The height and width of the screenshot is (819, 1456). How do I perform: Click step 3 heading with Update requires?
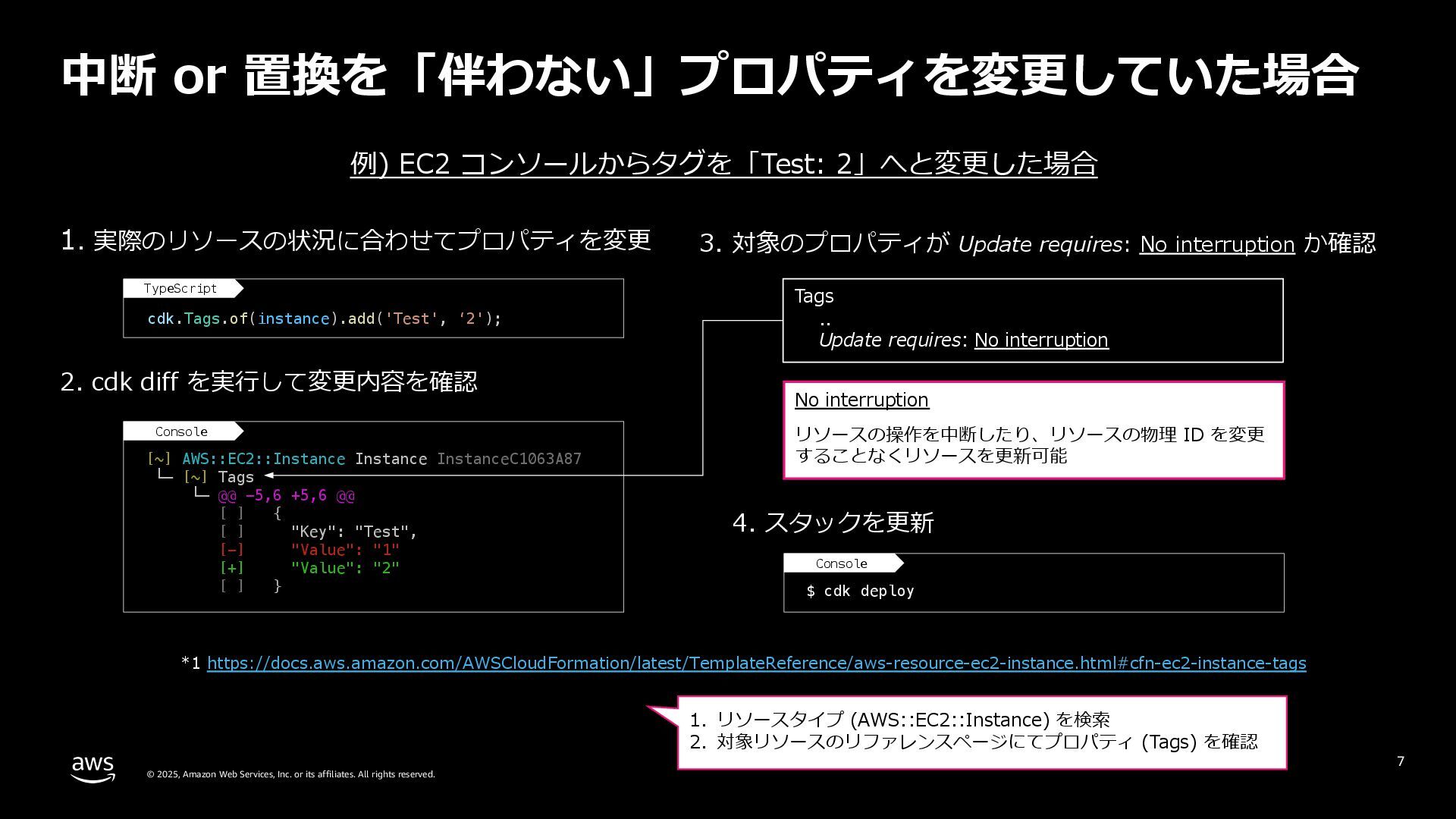(1037, 243)
